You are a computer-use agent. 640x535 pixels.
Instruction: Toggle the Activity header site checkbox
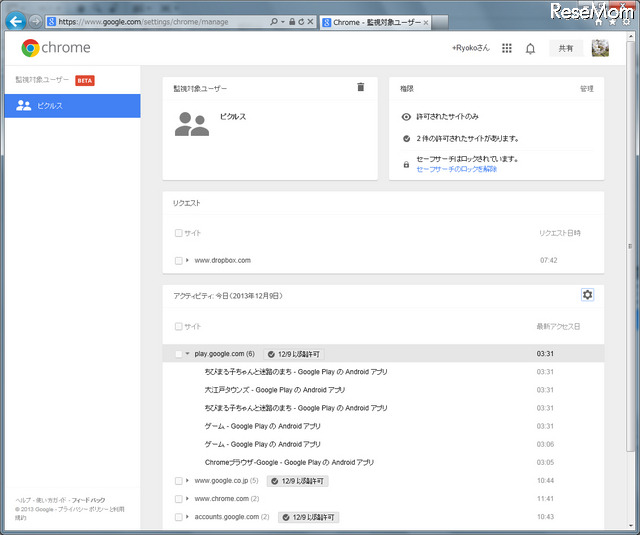(178, 326)
